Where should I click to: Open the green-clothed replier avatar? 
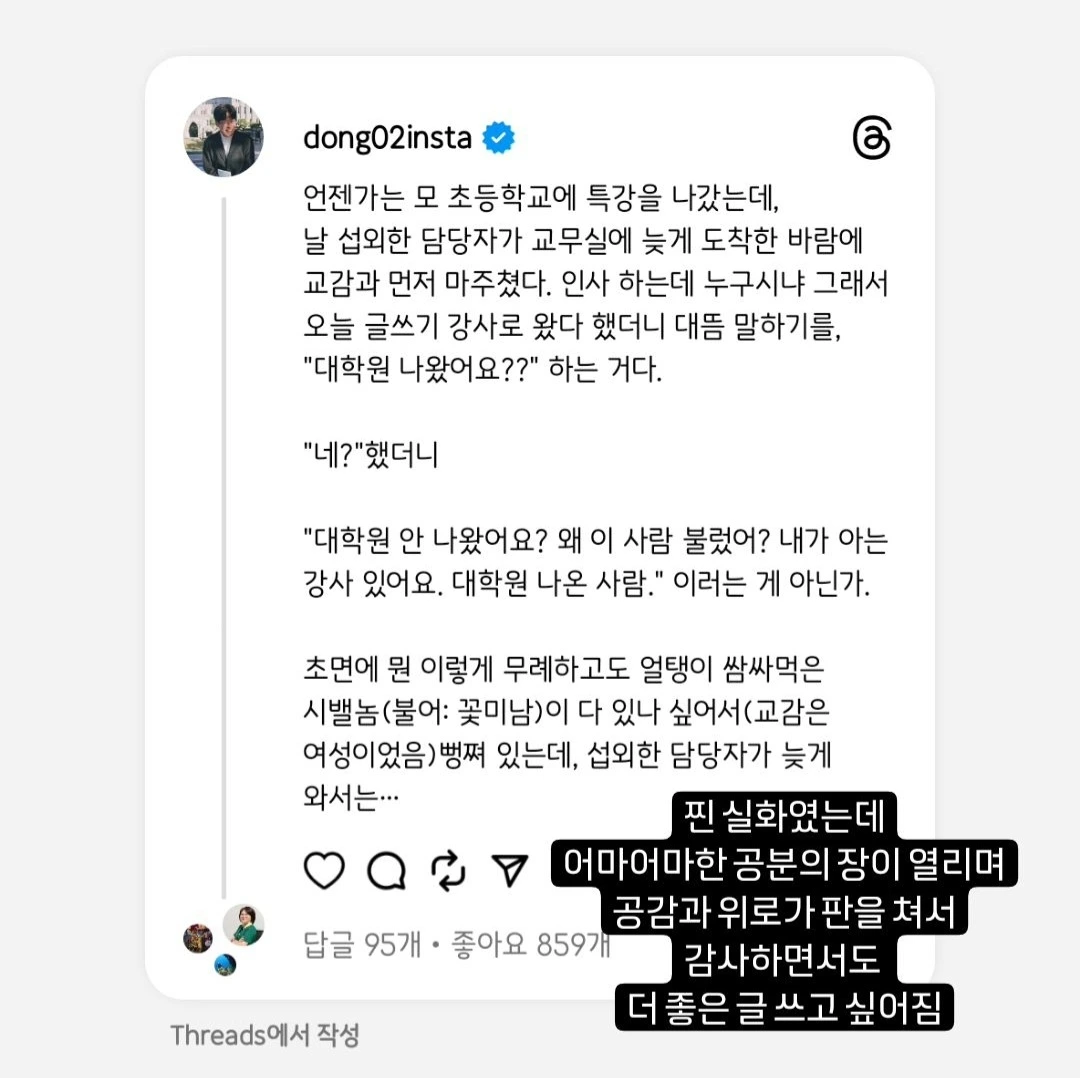[243, 924]
